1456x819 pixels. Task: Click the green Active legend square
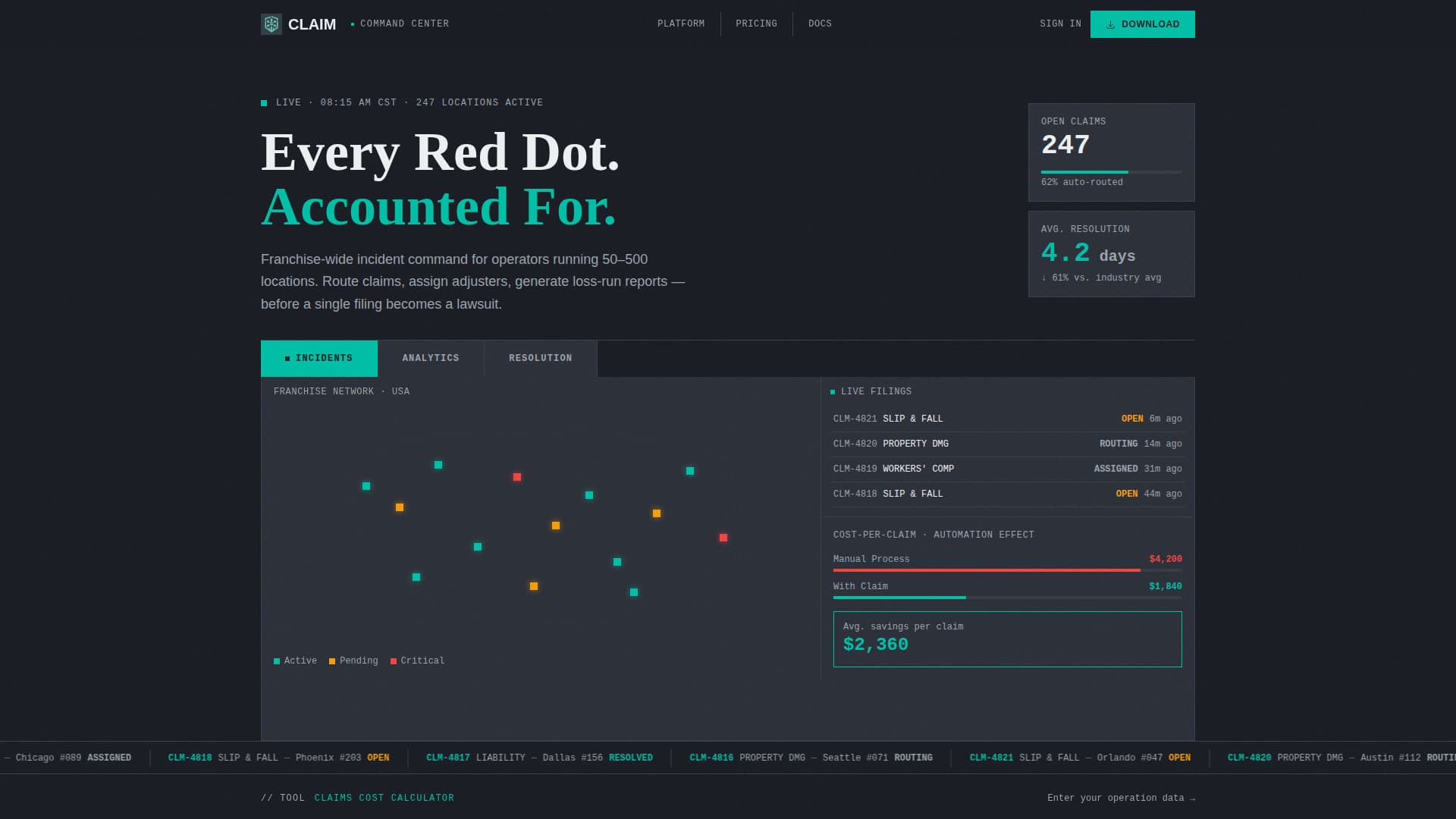click(x=277, y=661)
